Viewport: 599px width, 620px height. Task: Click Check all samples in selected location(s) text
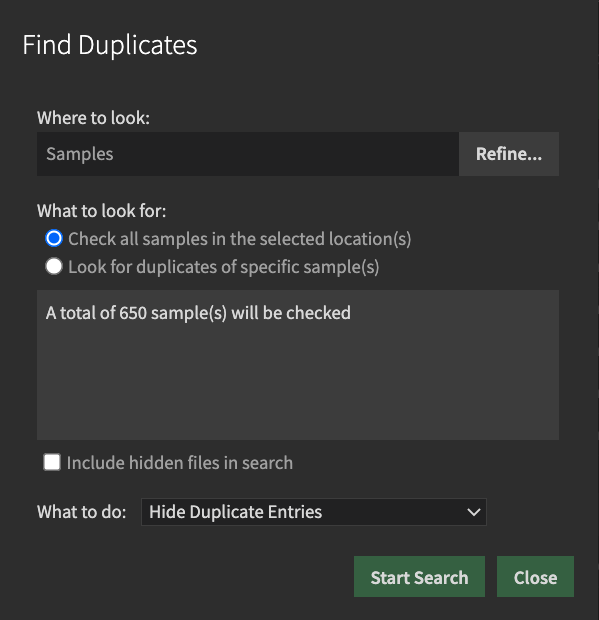point(240,239)
